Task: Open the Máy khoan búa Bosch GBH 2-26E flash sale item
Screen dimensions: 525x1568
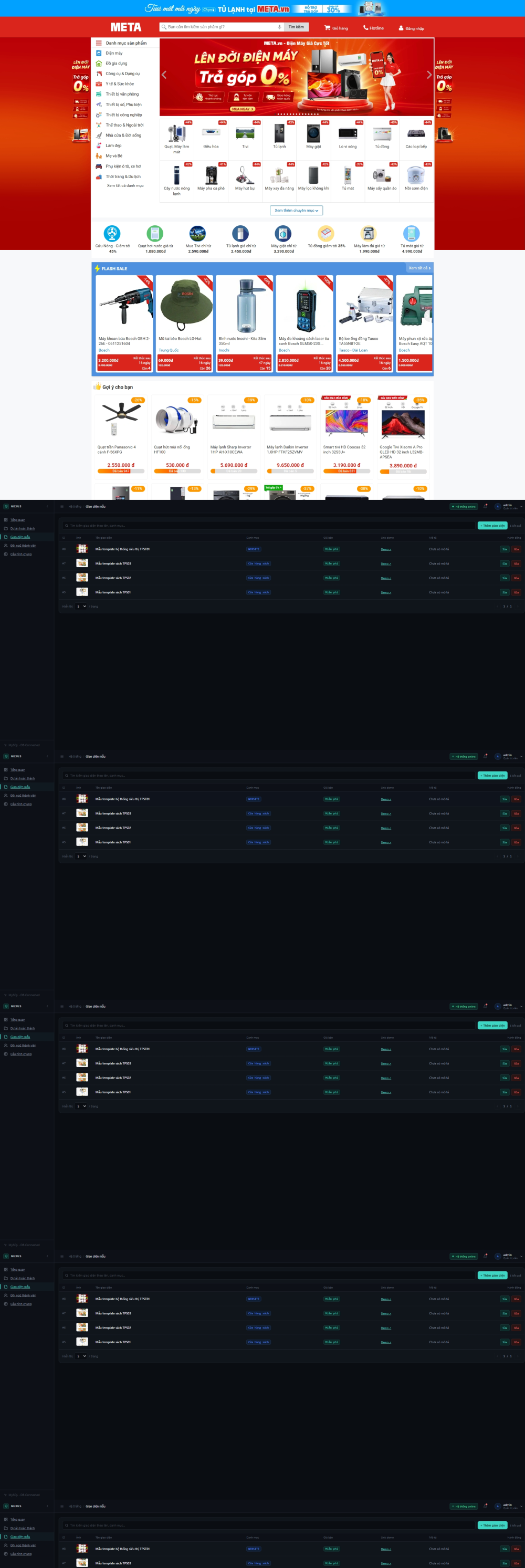Action: (x=125, y=323)
